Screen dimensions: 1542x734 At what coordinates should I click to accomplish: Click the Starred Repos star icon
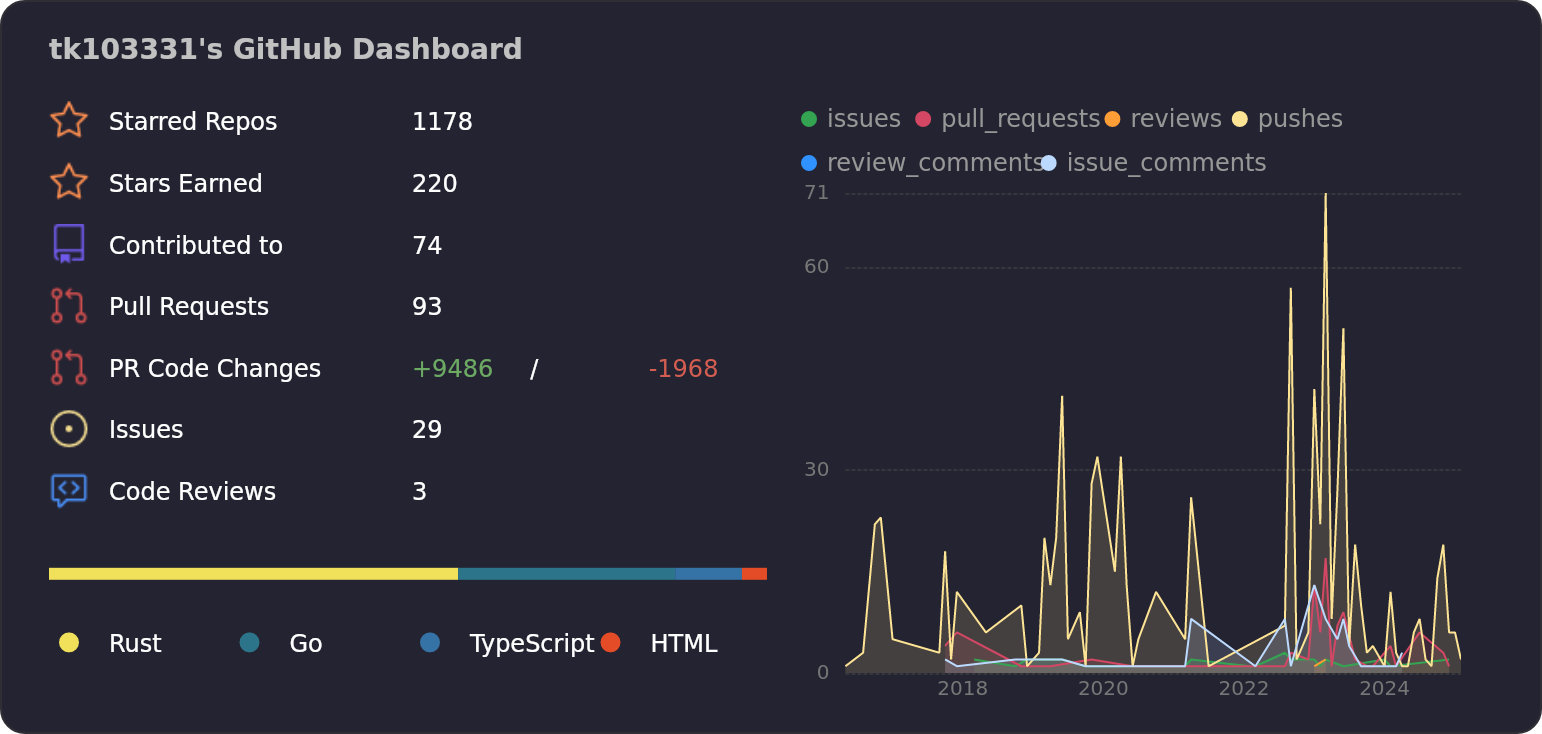tap(69, 120)
